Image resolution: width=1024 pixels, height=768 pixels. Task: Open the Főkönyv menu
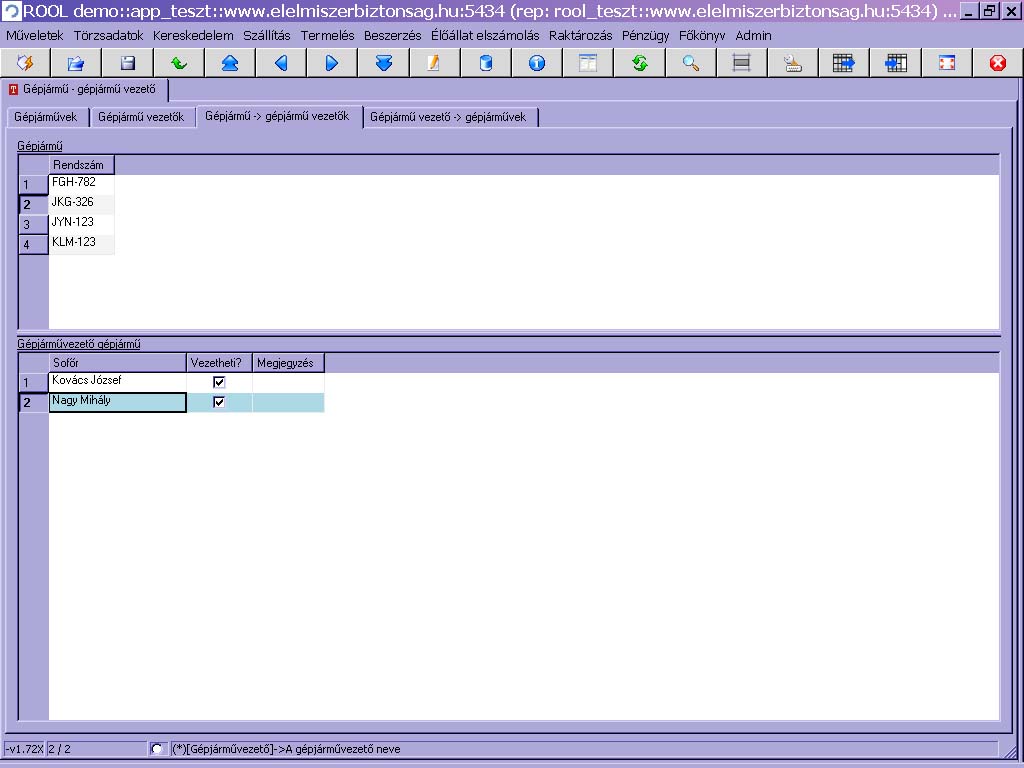click(701, 35)
